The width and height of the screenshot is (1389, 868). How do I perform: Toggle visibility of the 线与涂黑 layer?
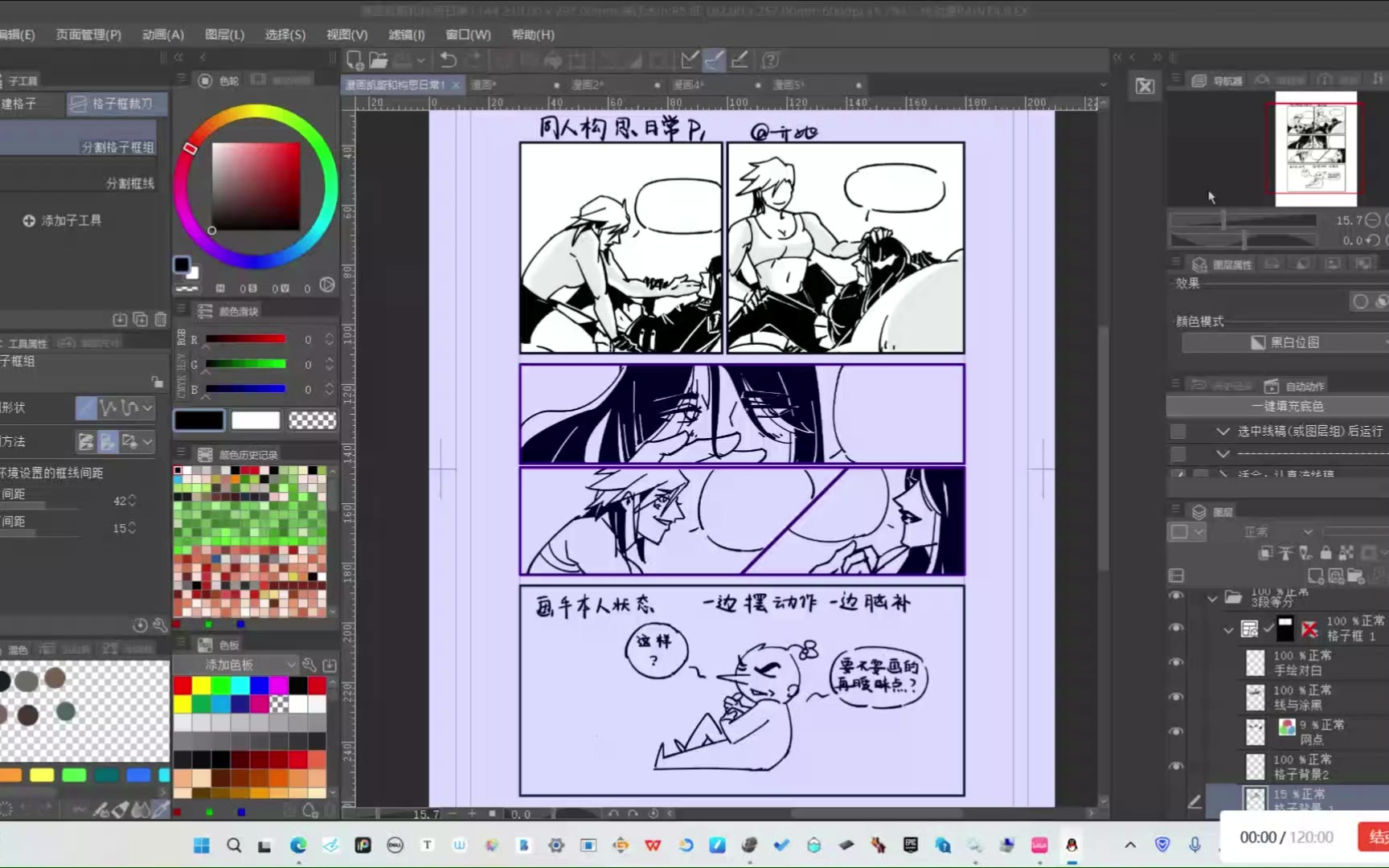point(1176,697)
